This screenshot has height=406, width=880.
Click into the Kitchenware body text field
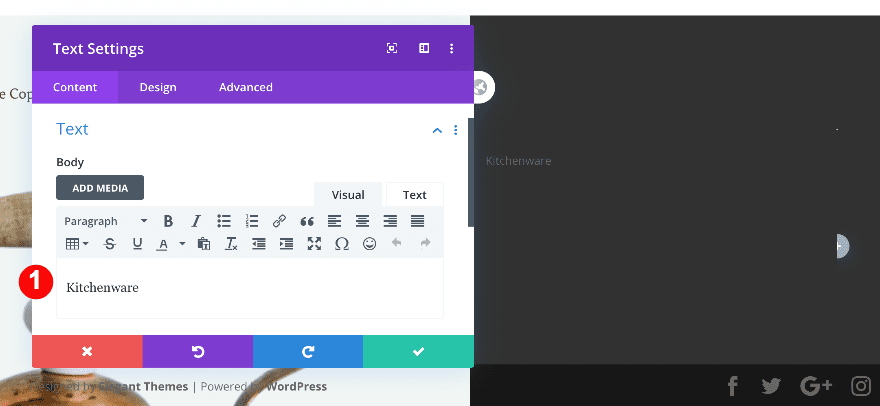coord(249,288)
